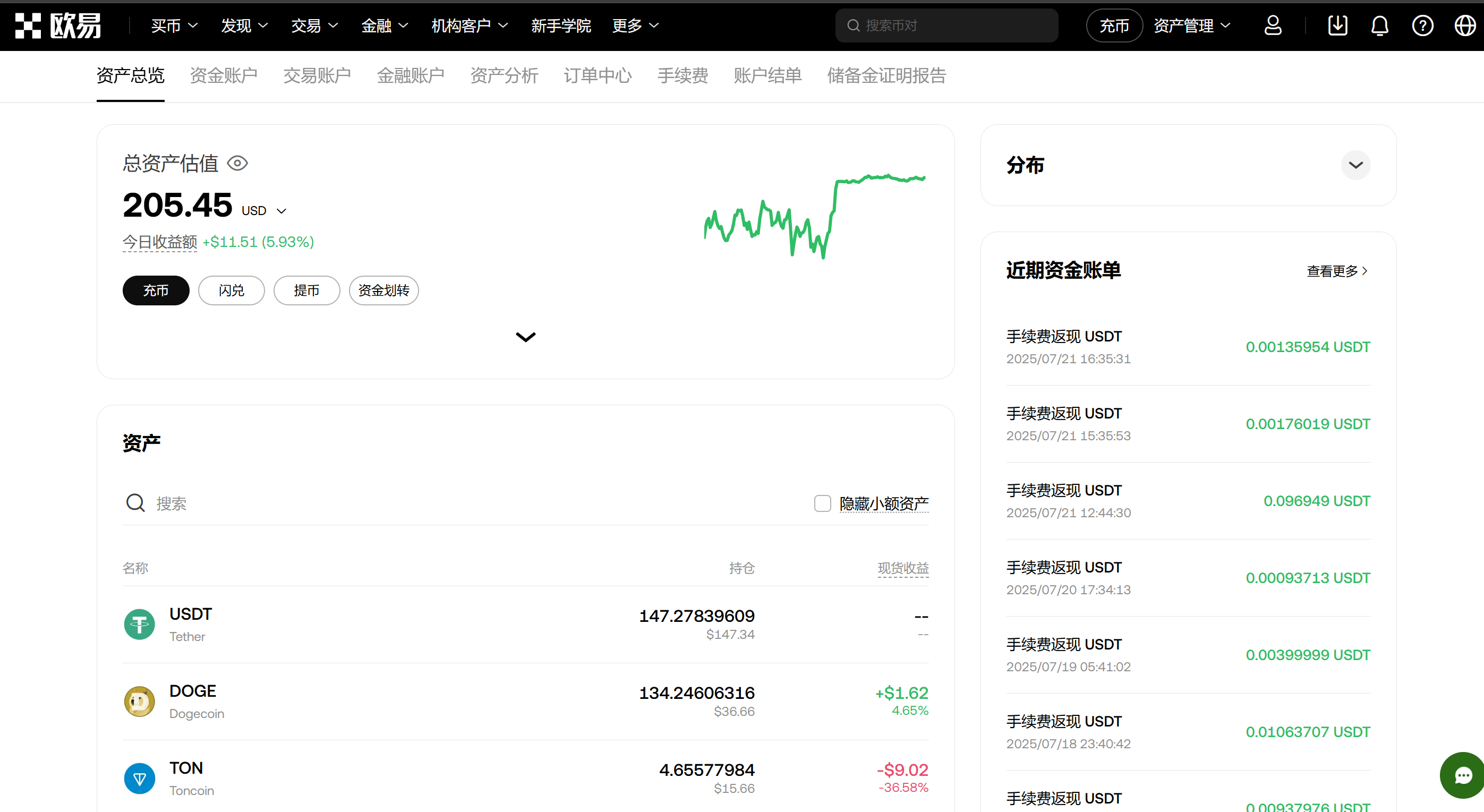Toggle total asset value visibility eye
Screen dimensions: 1484x812
tap(237, 164)
